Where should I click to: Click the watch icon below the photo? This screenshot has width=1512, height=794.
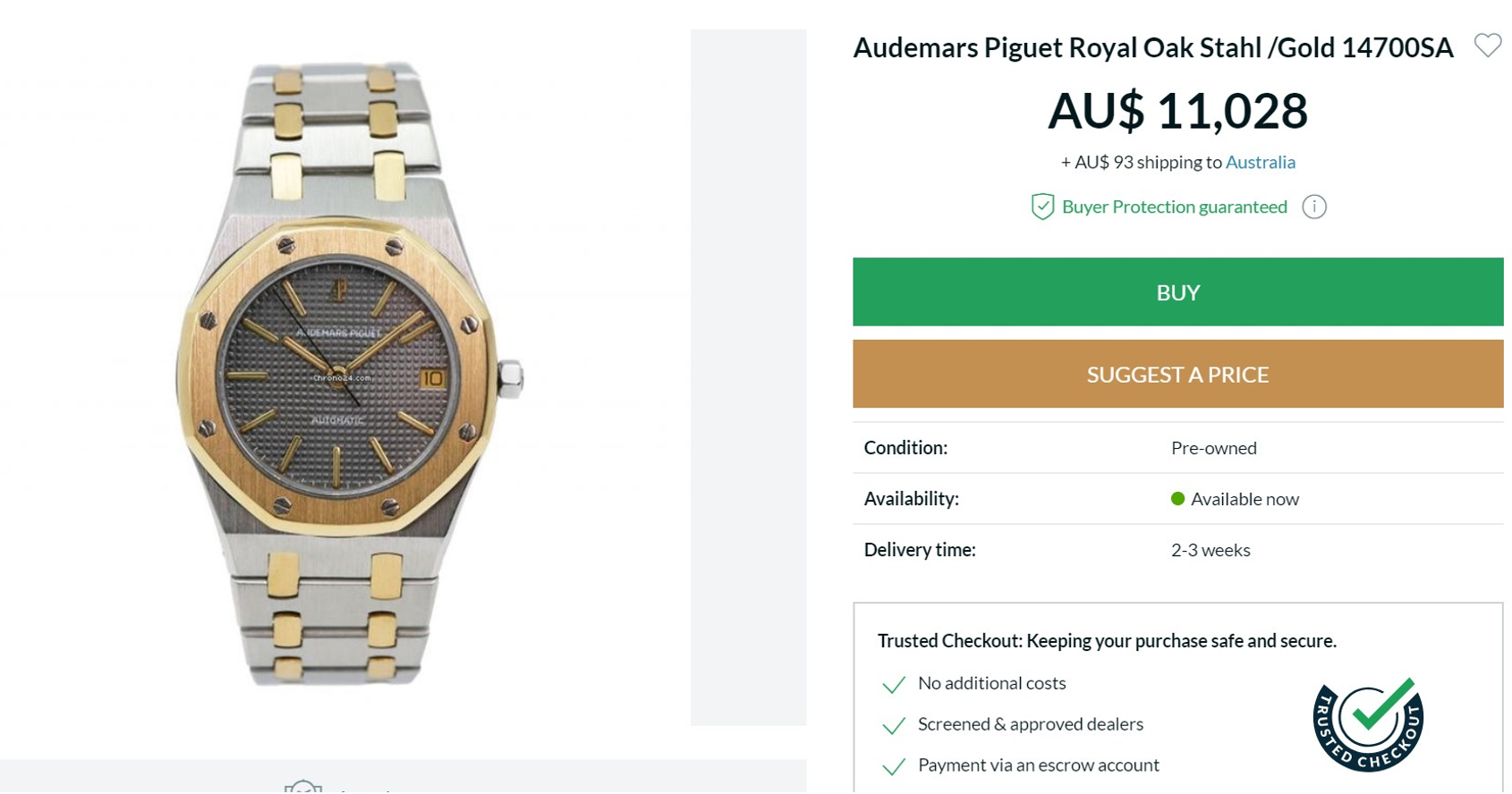pyautogui.click(x=303, y=786)
